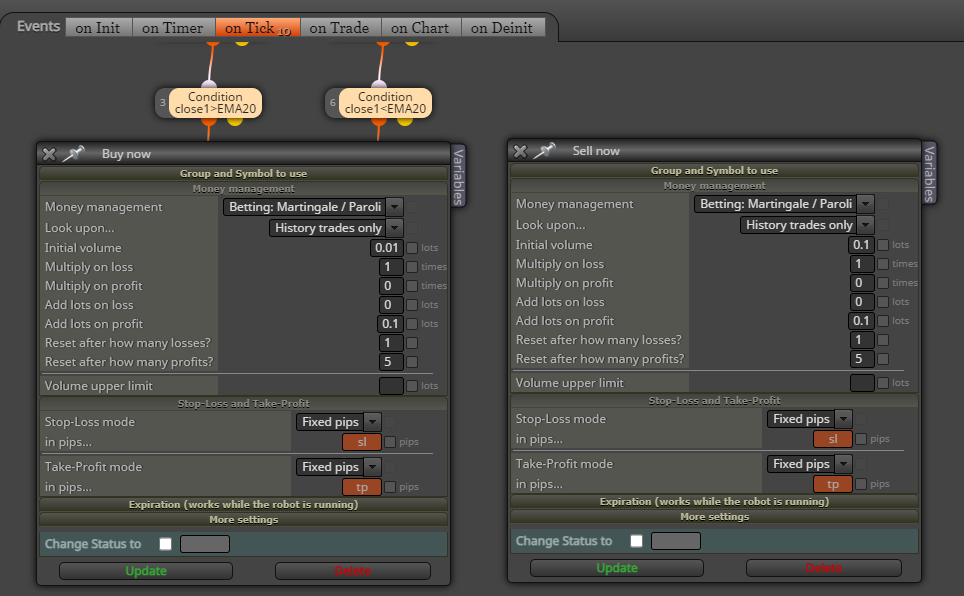Click Delete button in Buy now panel
964x596 pixels.
click(353, 571)
